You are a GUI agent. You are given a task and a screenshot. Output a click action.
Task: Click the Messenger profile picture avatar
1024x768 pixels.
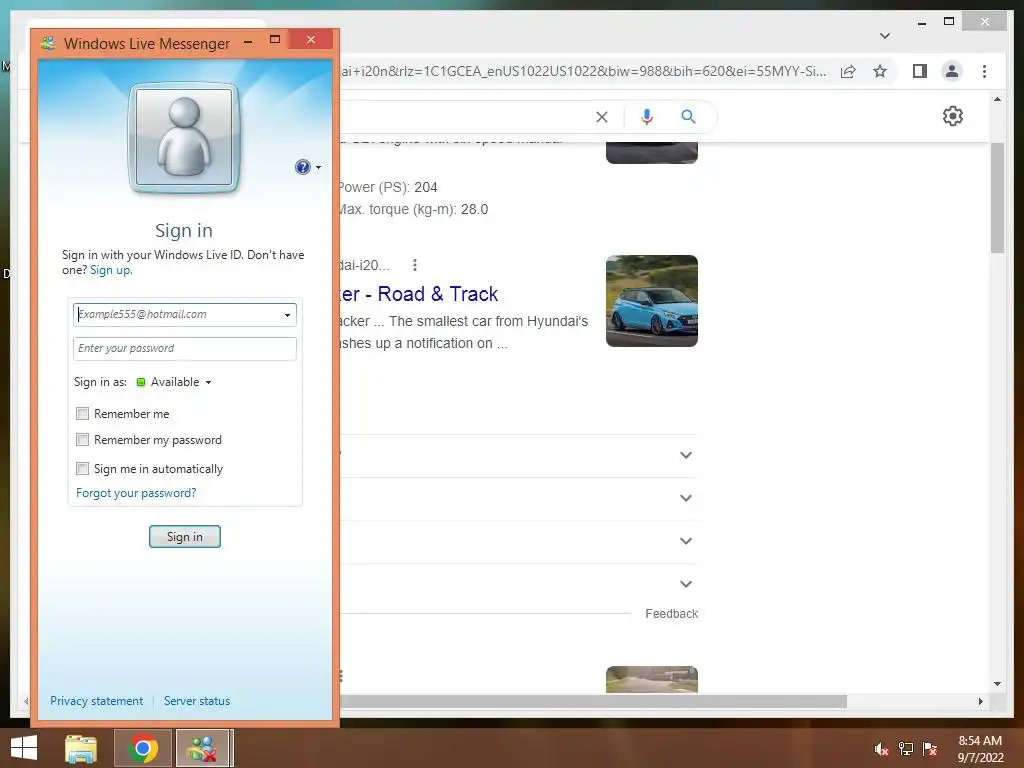pyautogui.click(x=184, y=138)
